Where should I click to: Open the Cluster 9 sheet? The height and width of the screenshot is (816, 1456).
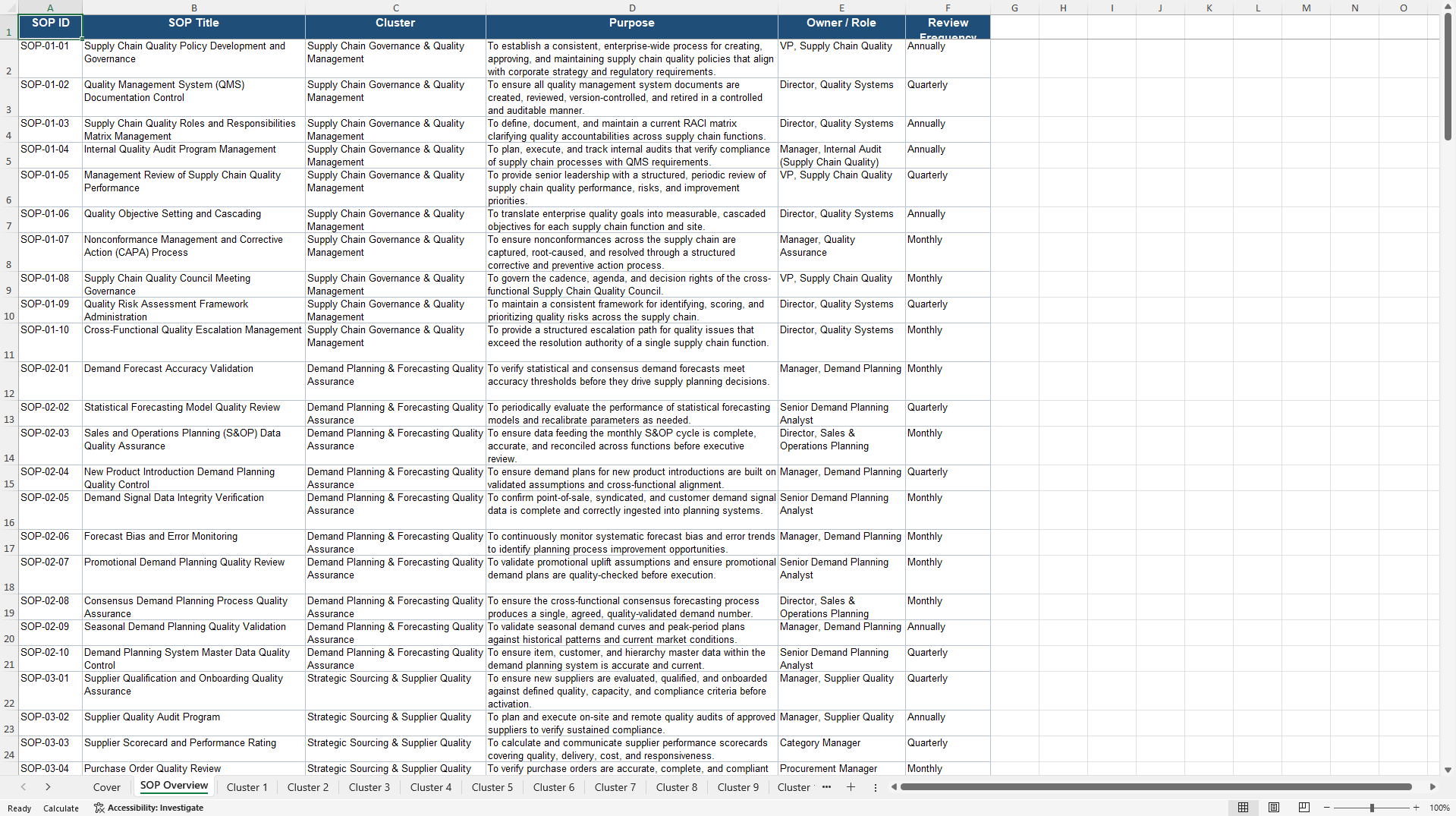[738, 787]
